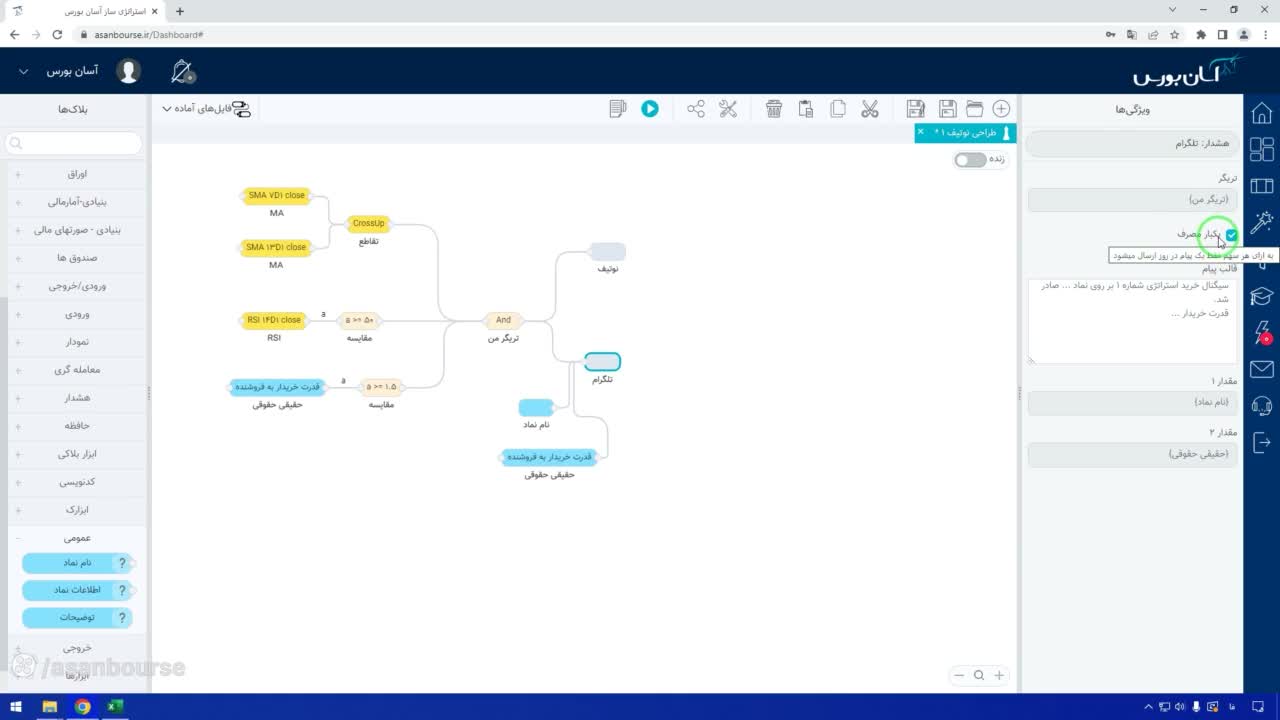Open the فایل‌های آماده dropdown
The image size is (1280, 720).
(206, 109)
